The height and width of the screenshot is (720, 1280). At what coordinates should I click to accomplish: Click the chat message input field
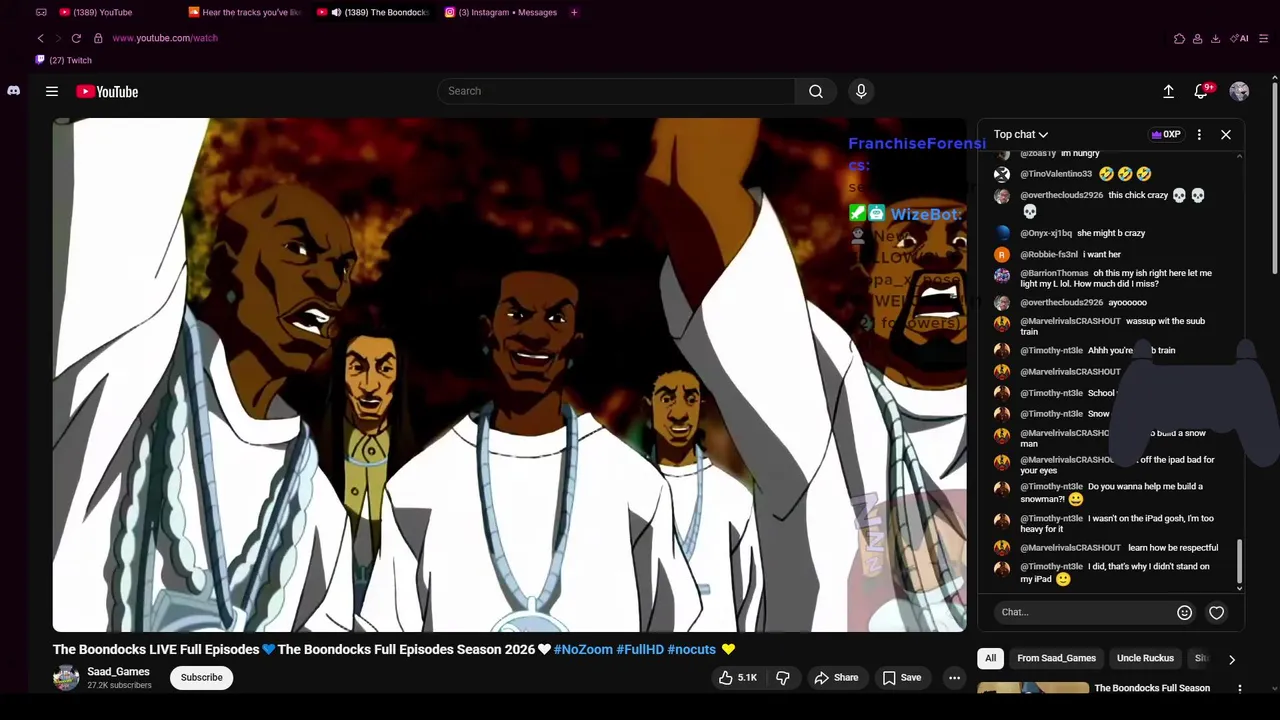click(x=1084, y=612)
